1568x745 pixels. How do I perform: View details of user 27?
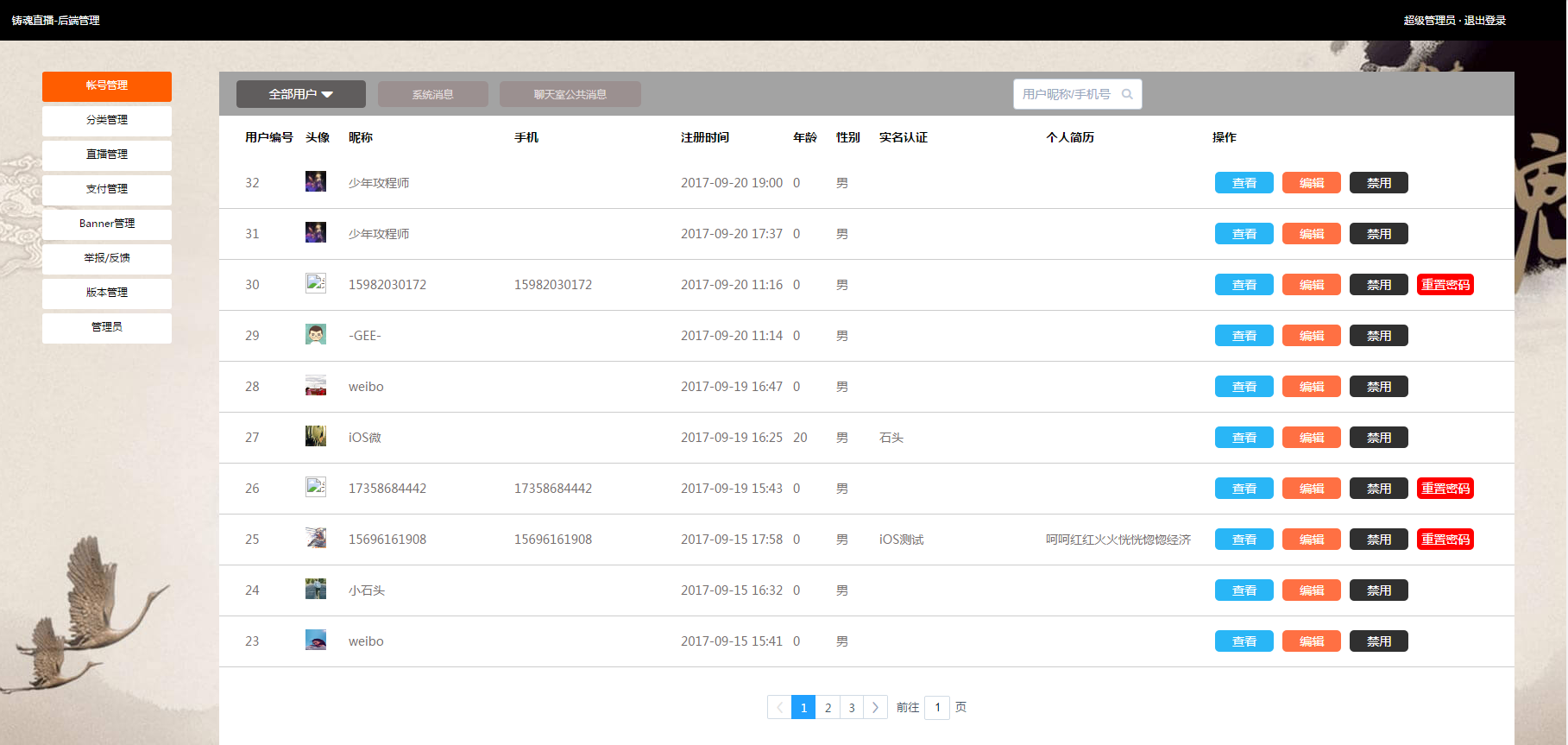pyautogui.click(x=1244, y=438)
